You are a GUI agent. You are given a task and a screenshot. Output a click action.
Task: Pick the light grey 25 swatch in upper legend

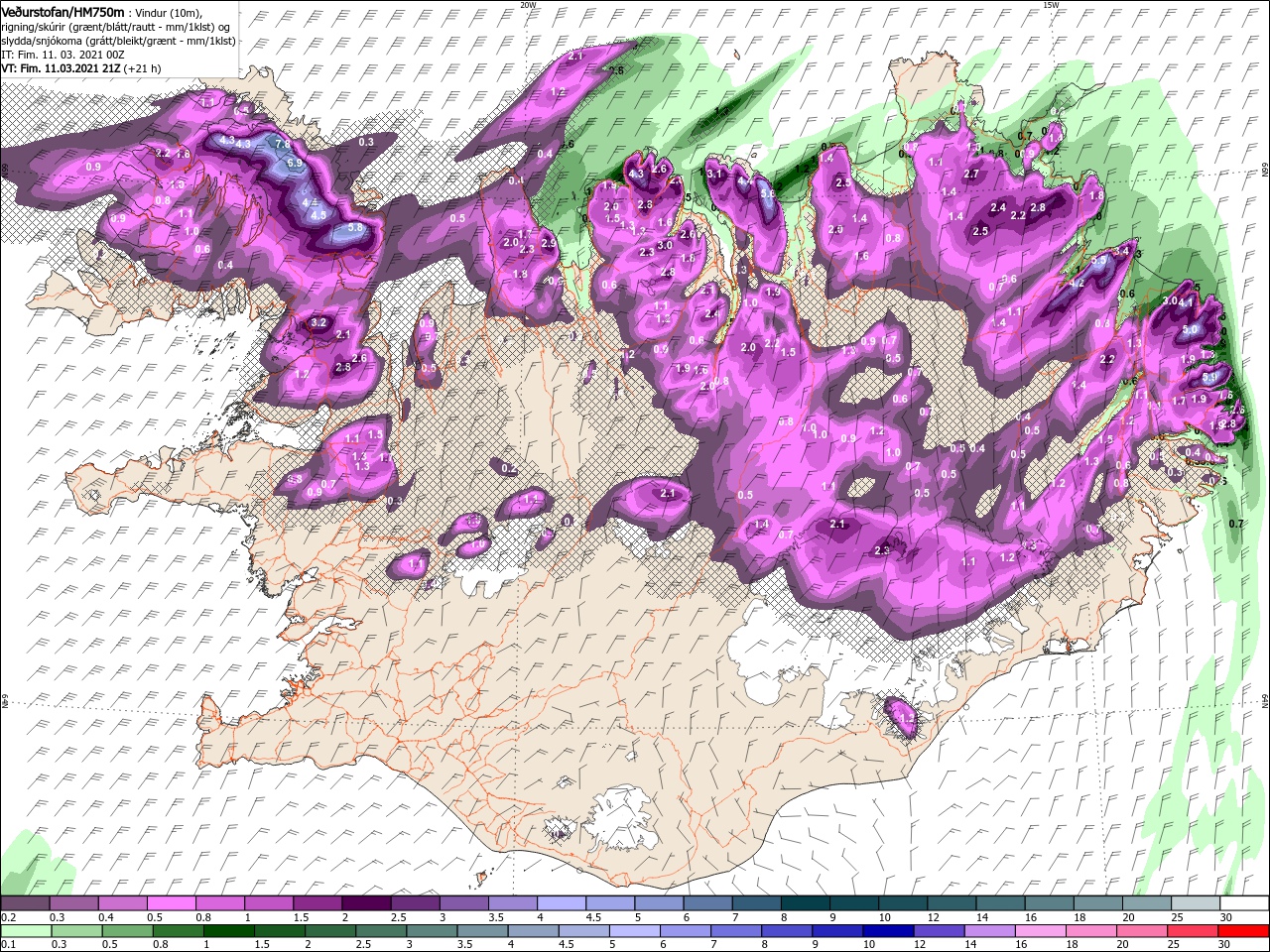tap(1195, 903)
